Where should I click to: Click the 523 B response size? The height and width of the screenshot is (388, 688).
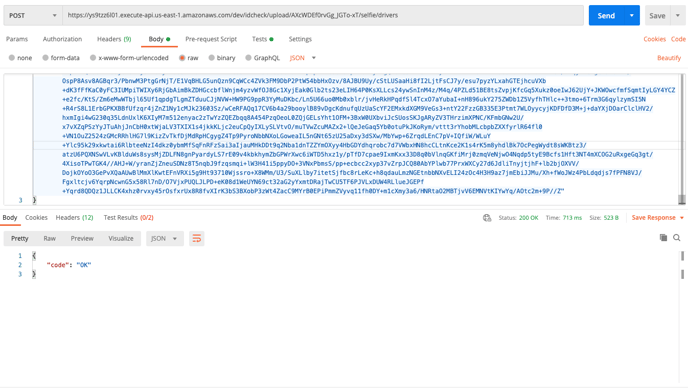[610, 218]
